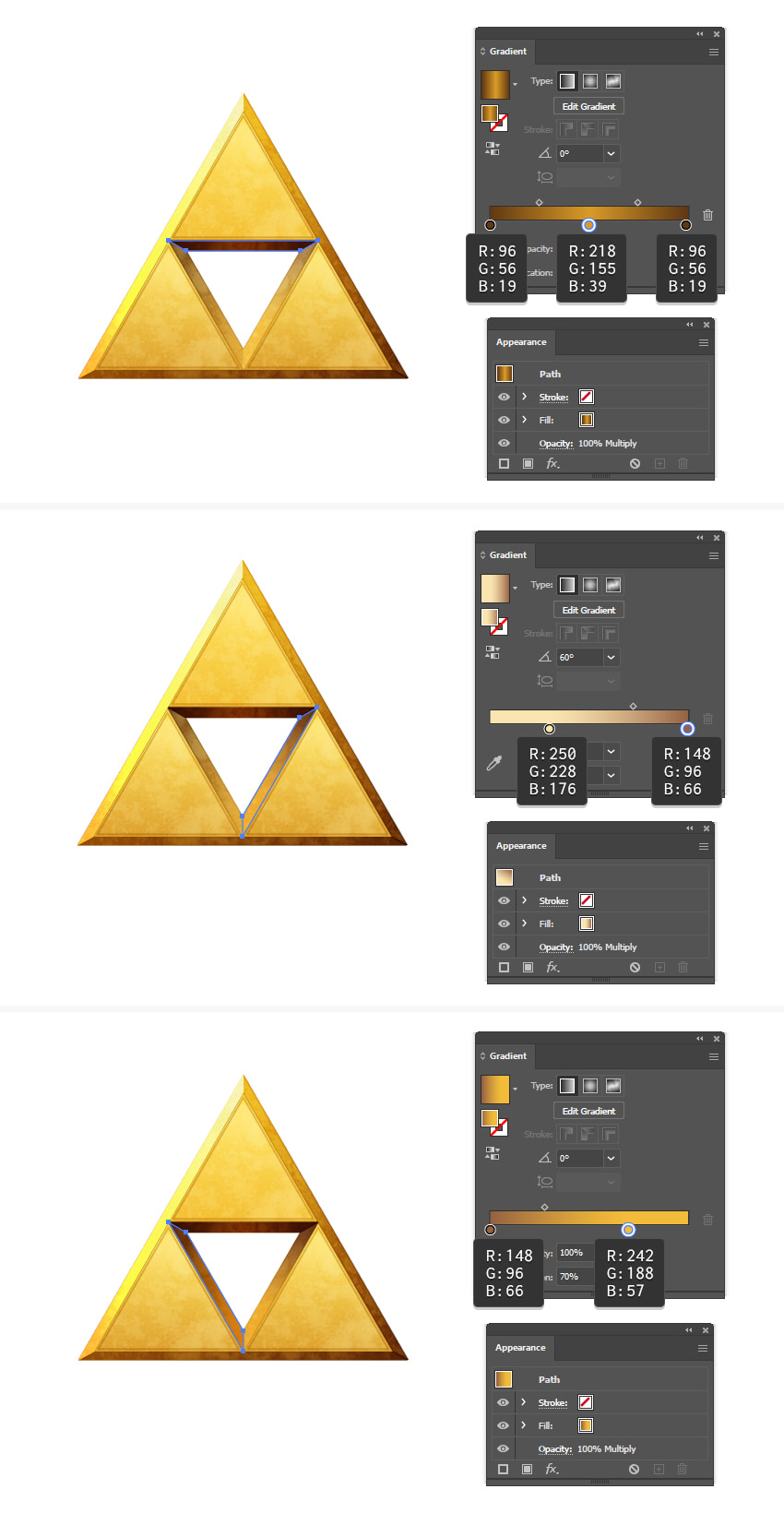Expand Stroke chevron in dark-brown-fill Appearance panel
Screen dimensions: 784x1513
pos(524,397)
